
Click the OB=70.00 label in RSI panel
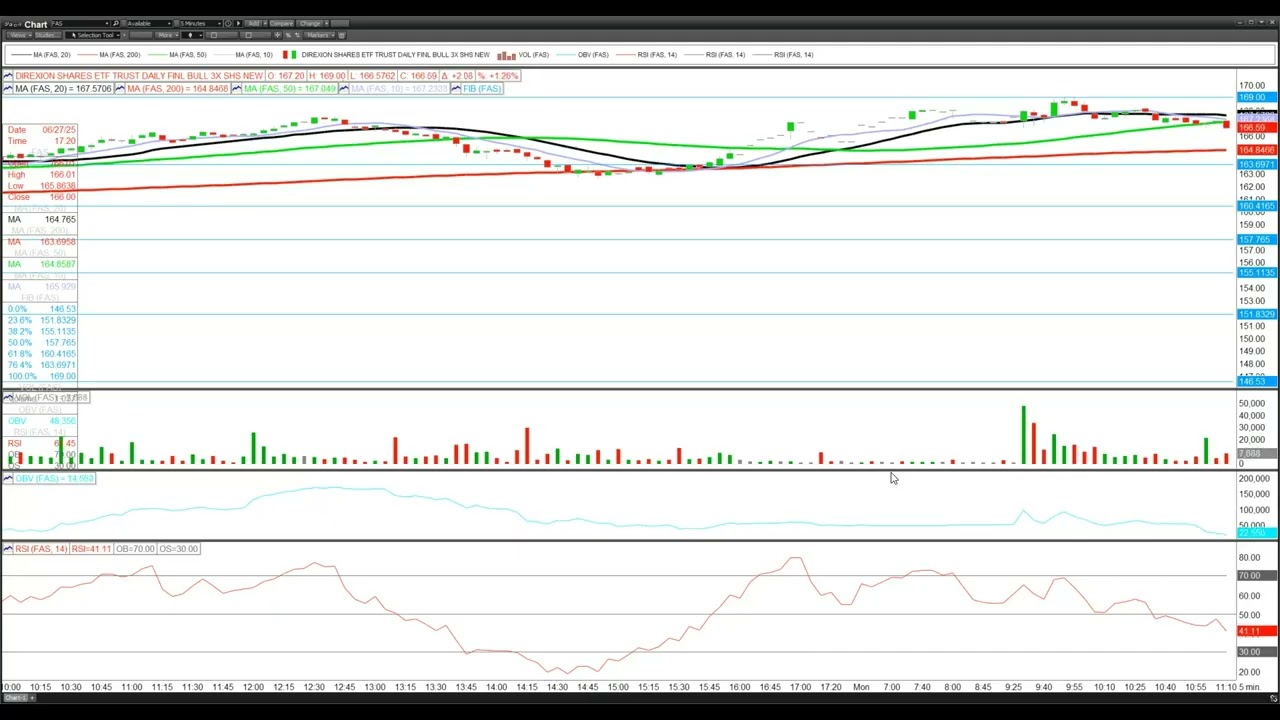coord(135,549)
